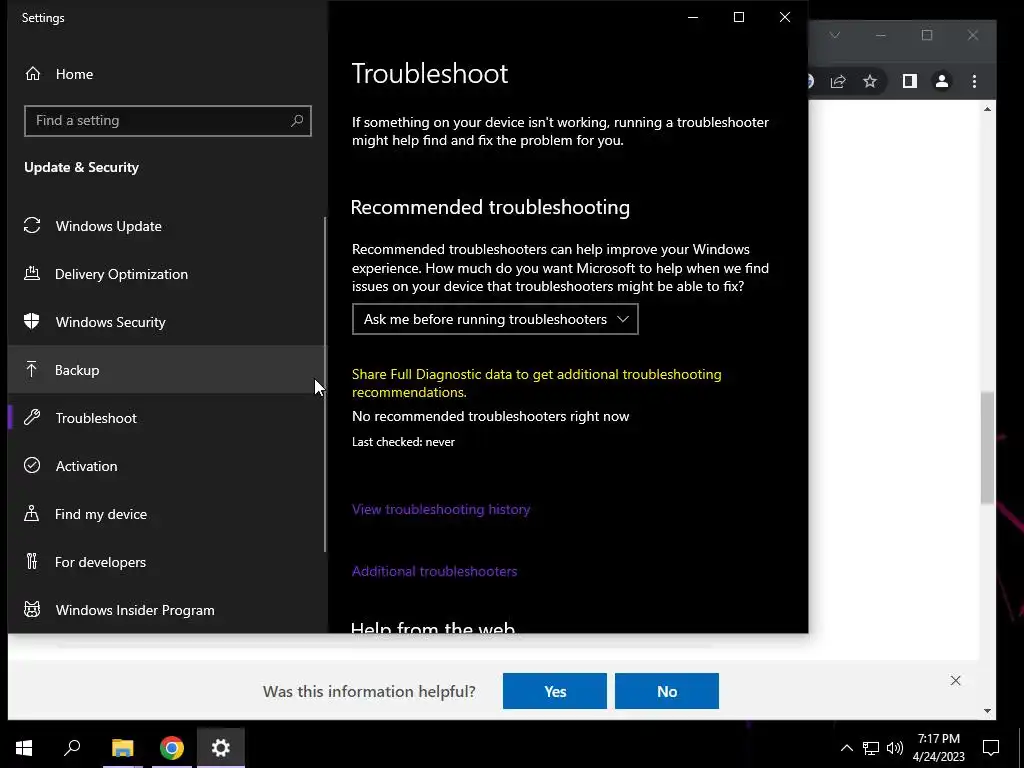Open Chrome profile avatar menu
Screen dimensions: 1024x768
[x=942, y=81]
